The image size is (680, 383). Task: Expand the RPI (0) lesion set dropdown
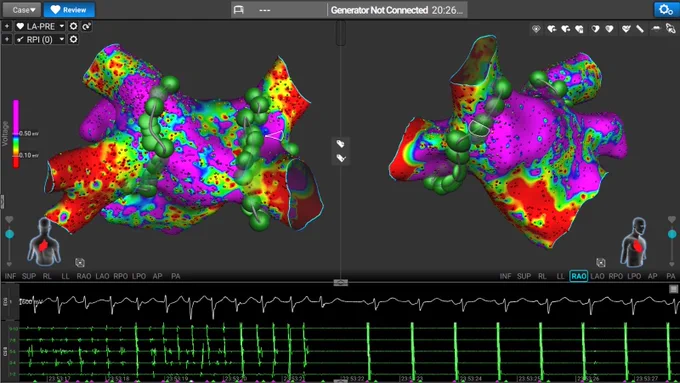pos(40,39)
